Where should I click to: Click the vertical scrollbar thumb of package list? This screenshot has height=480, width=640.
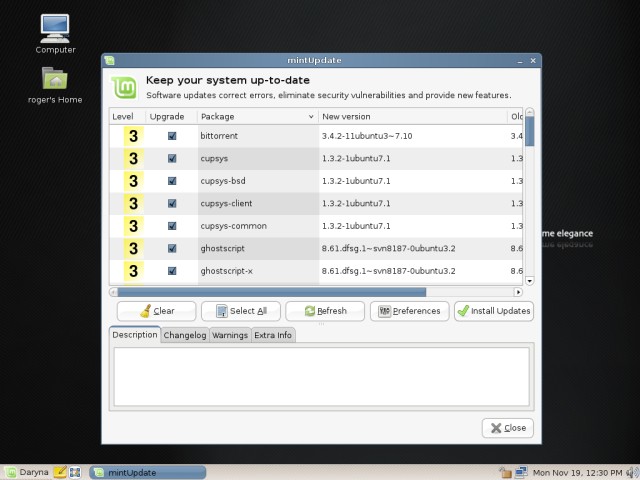(530, 131)
